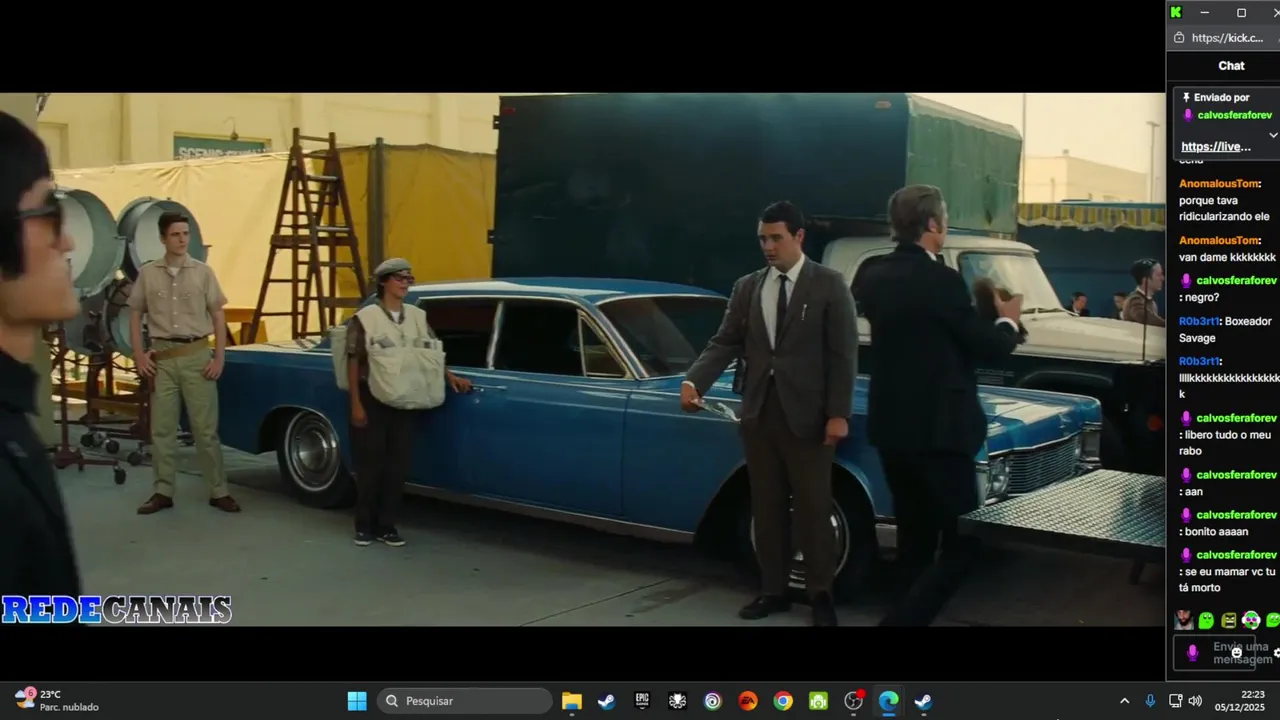Click the 'bonito aaaan' message text

pos(1216,532)
